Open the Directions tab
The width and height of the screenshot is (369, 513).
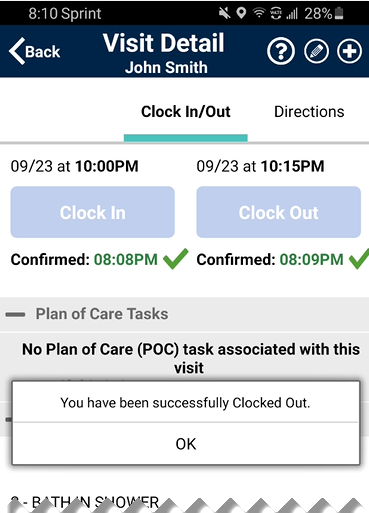309,112
